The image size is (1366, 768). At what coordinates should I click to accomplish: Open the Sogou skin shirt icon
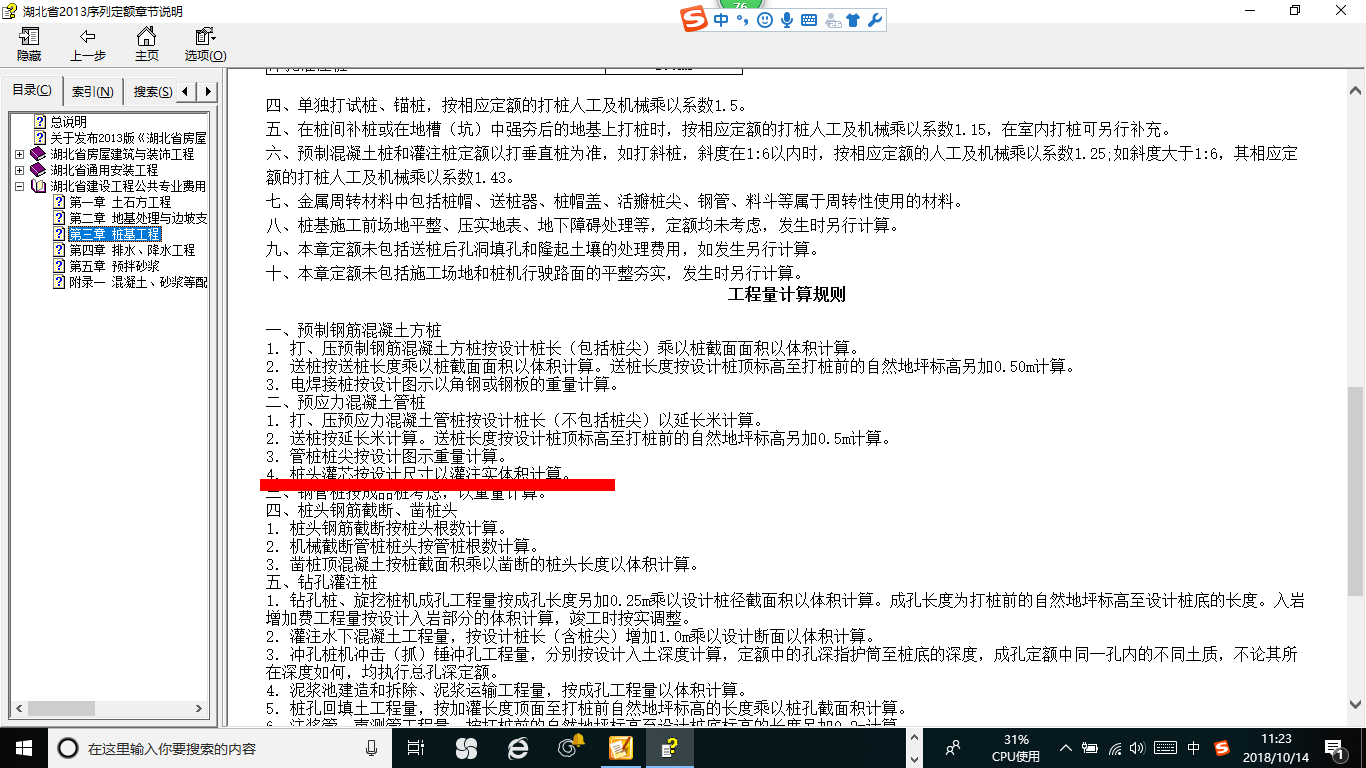[x=853, y=20]
